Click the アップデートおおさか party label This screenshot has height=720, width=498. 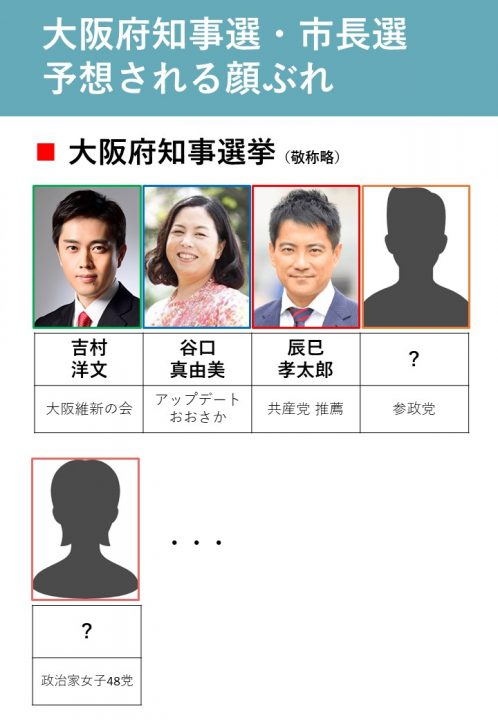pyautogui.click(x=197, y=408)
